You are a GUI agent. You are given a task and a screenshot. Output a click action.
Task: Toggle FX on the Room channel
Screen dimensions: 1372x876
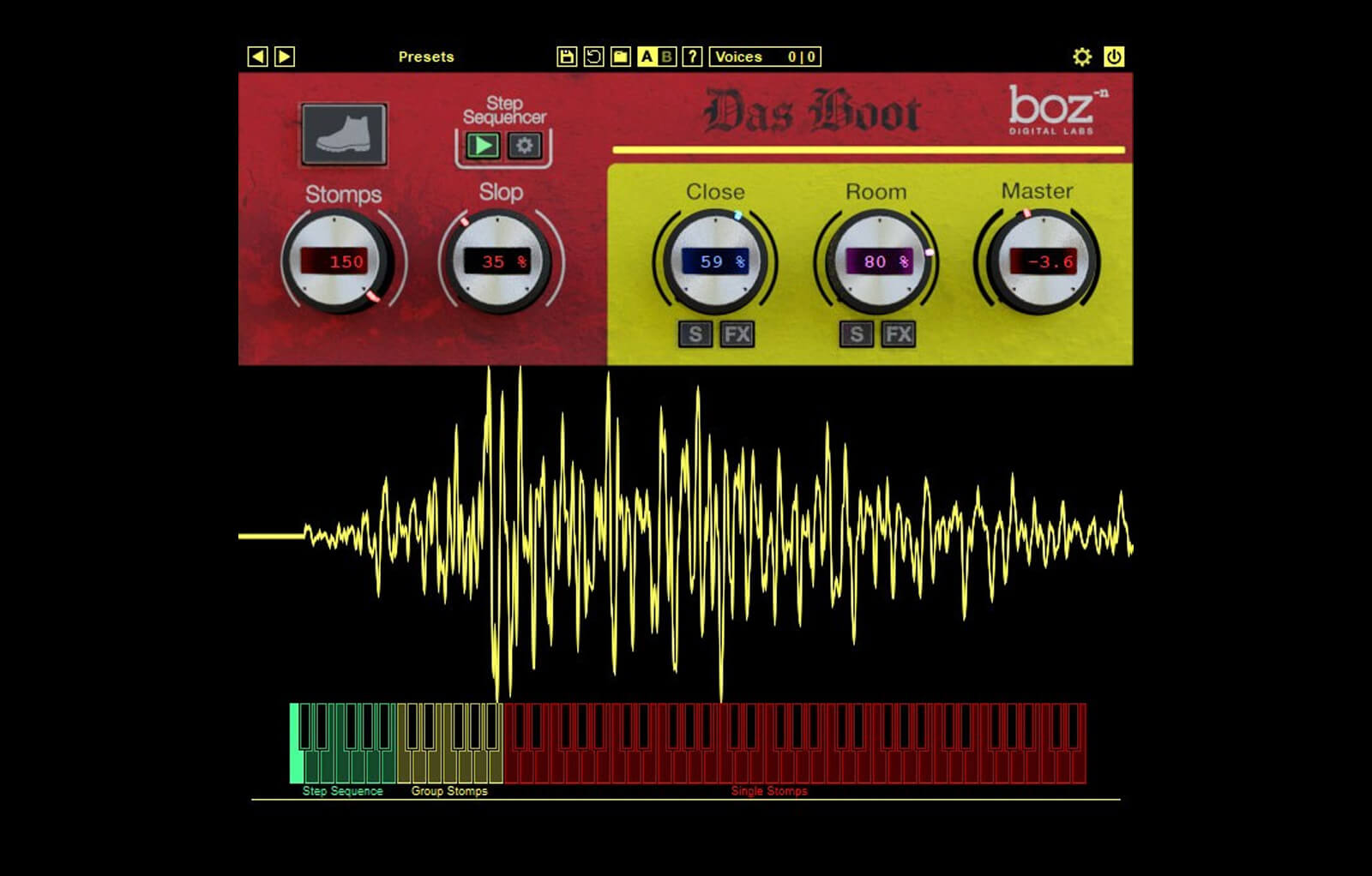pyautogui.click(x=900, y=335)
